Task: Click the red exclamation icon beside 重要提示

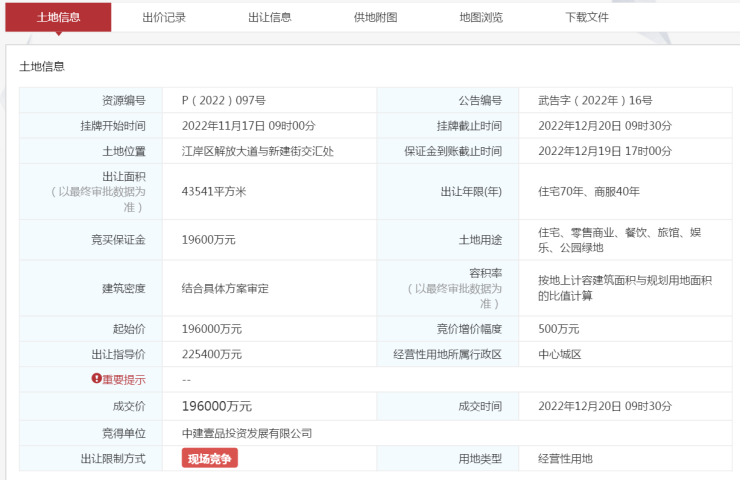Action: pos(97,380)
